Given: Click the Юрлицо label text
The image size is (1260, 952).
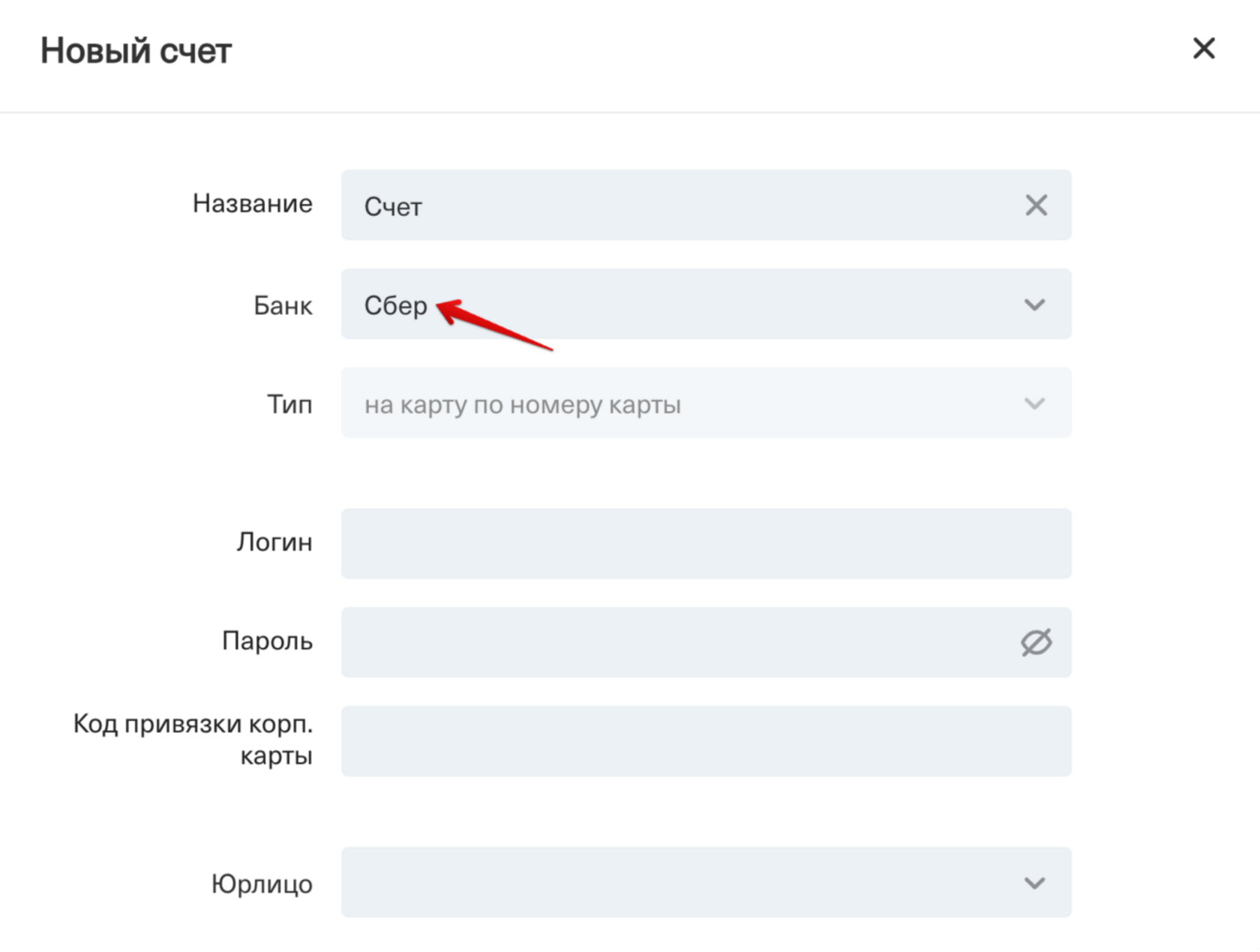Looking at the screenshot, I should click(x=262, y=884).
